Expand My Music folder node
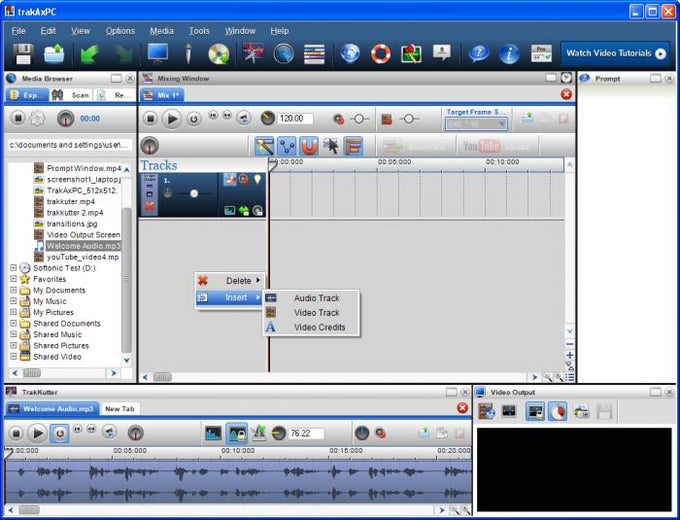The image size is (680, 520). (13, 301)
